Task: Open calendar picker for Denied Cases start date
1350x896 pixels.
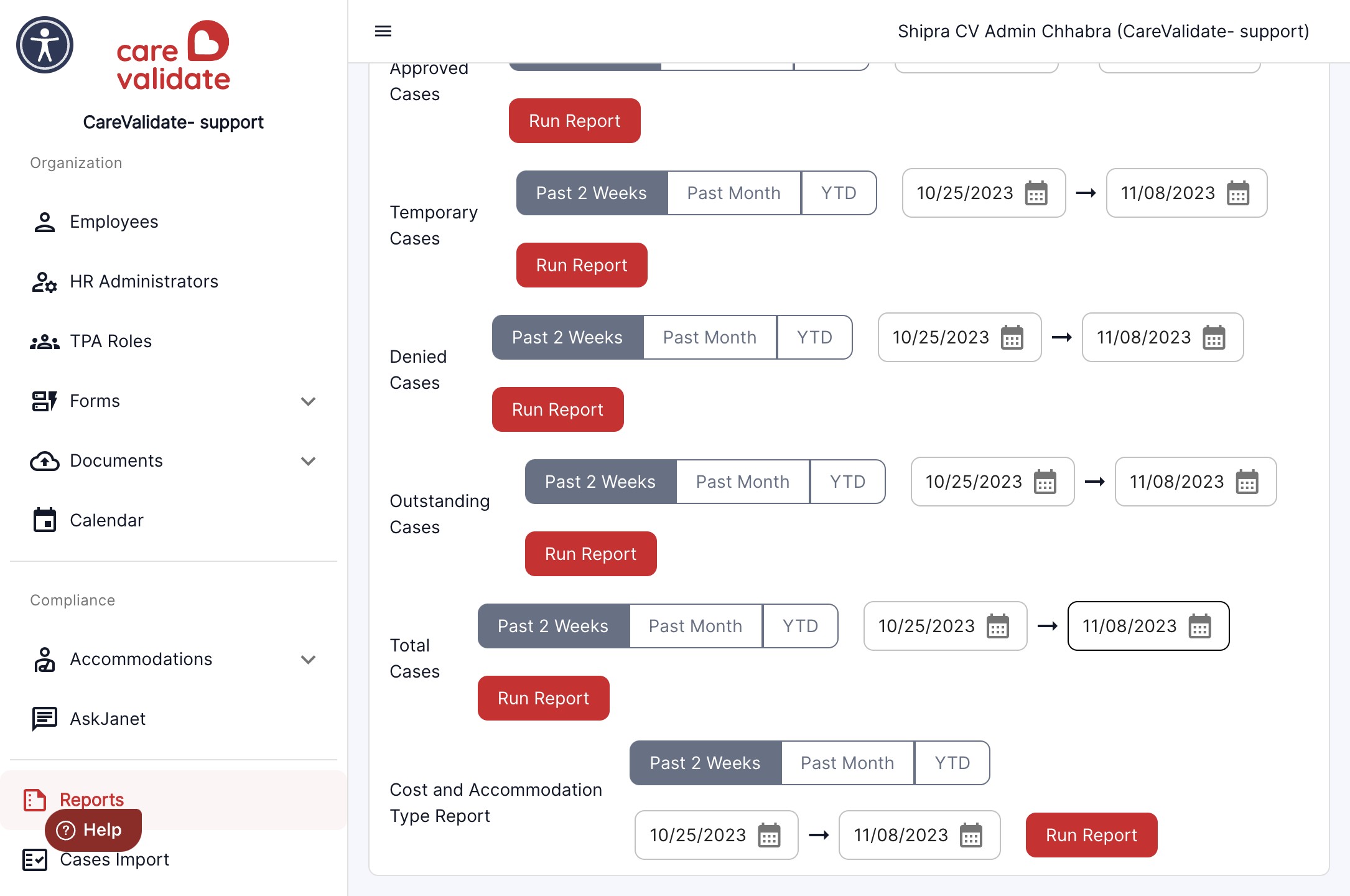Action: pos(1012,337)
